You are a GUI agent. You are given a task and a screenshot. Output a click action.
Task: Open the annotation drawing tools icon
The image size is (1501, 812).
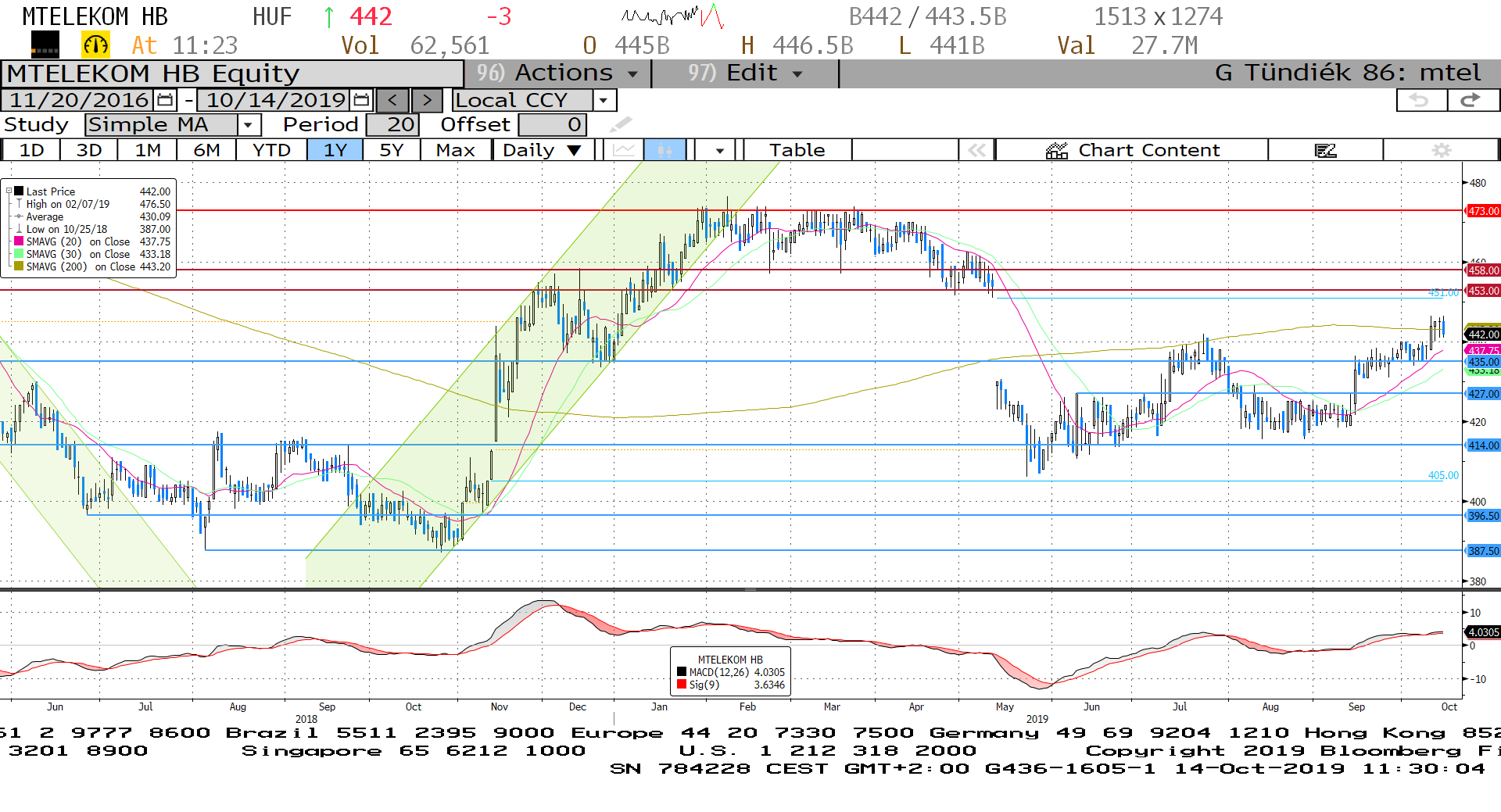[1326, 150]
